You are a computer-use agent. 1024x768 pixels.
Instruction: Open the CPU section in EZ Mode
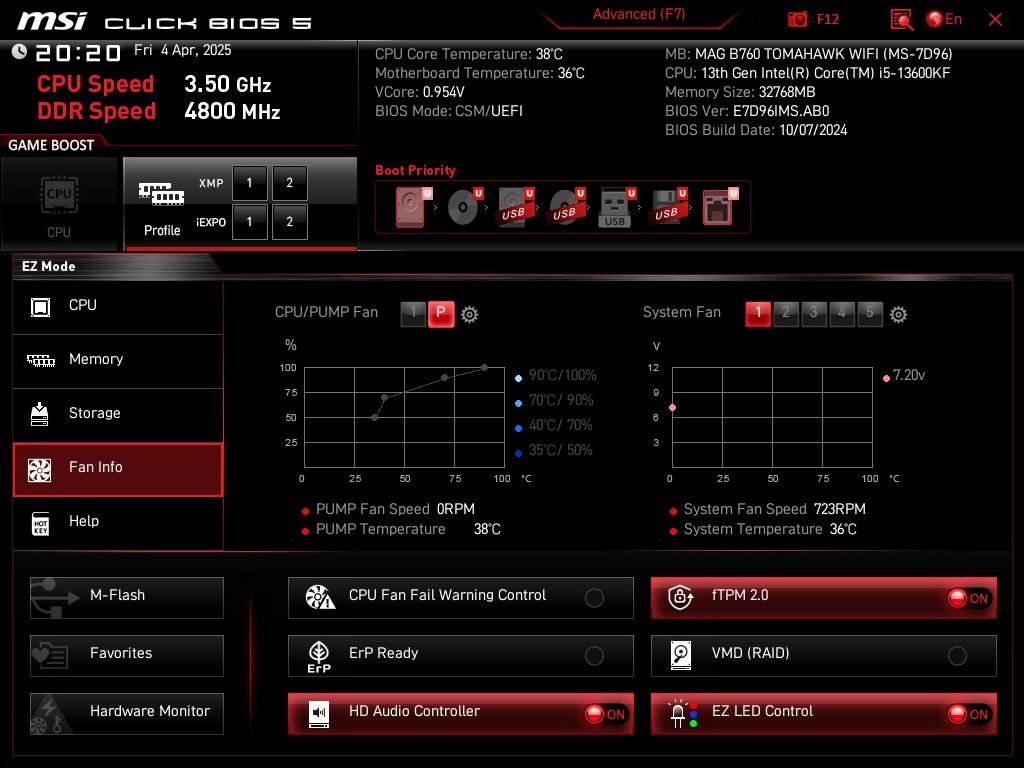click(x=118, y=306)
